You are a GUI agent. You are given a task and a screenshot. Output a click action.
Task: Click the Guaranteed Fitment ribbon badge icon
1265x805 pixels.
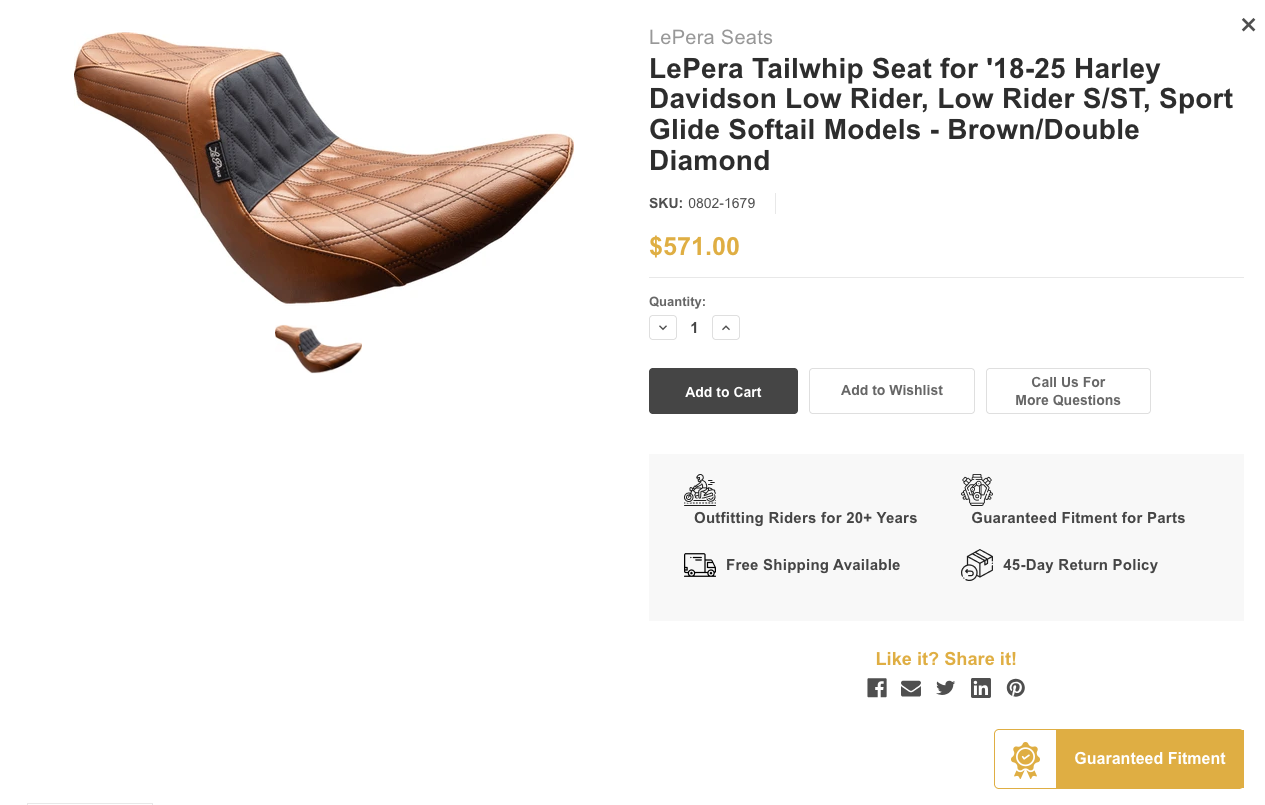(x=1025, y=759)
